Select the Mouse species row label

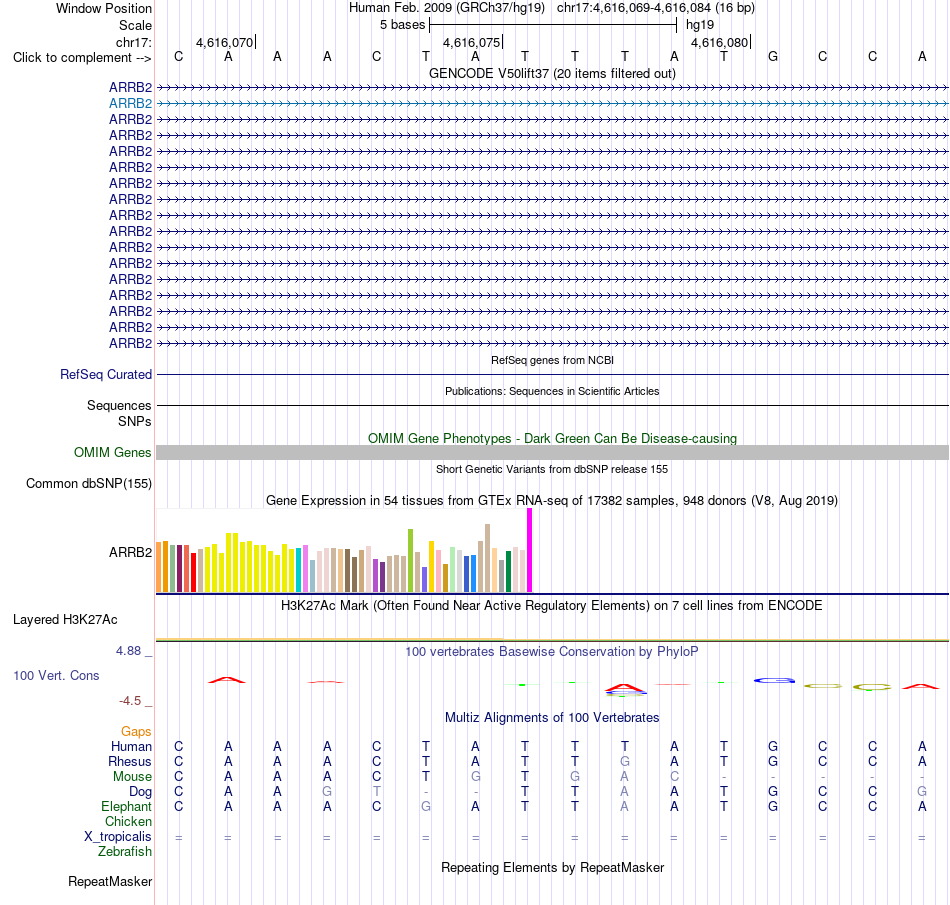coord(132,777)
